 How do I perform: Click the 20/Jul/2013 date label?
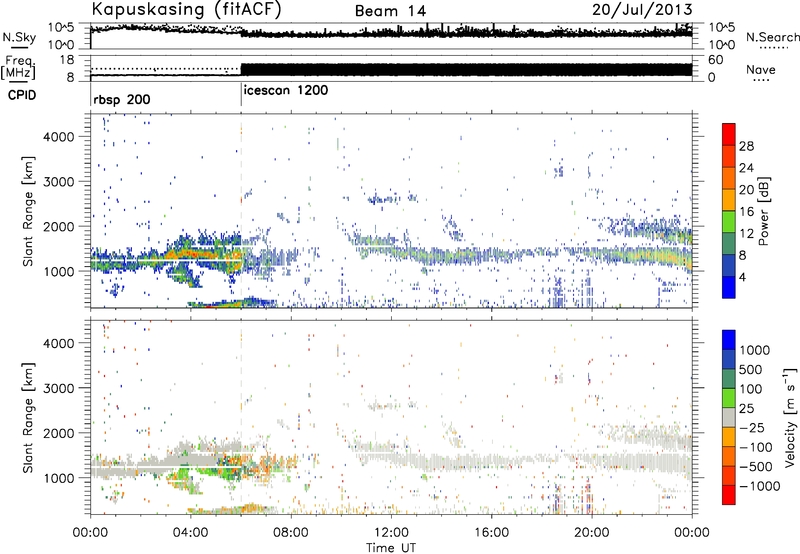[x=642, y=10]
